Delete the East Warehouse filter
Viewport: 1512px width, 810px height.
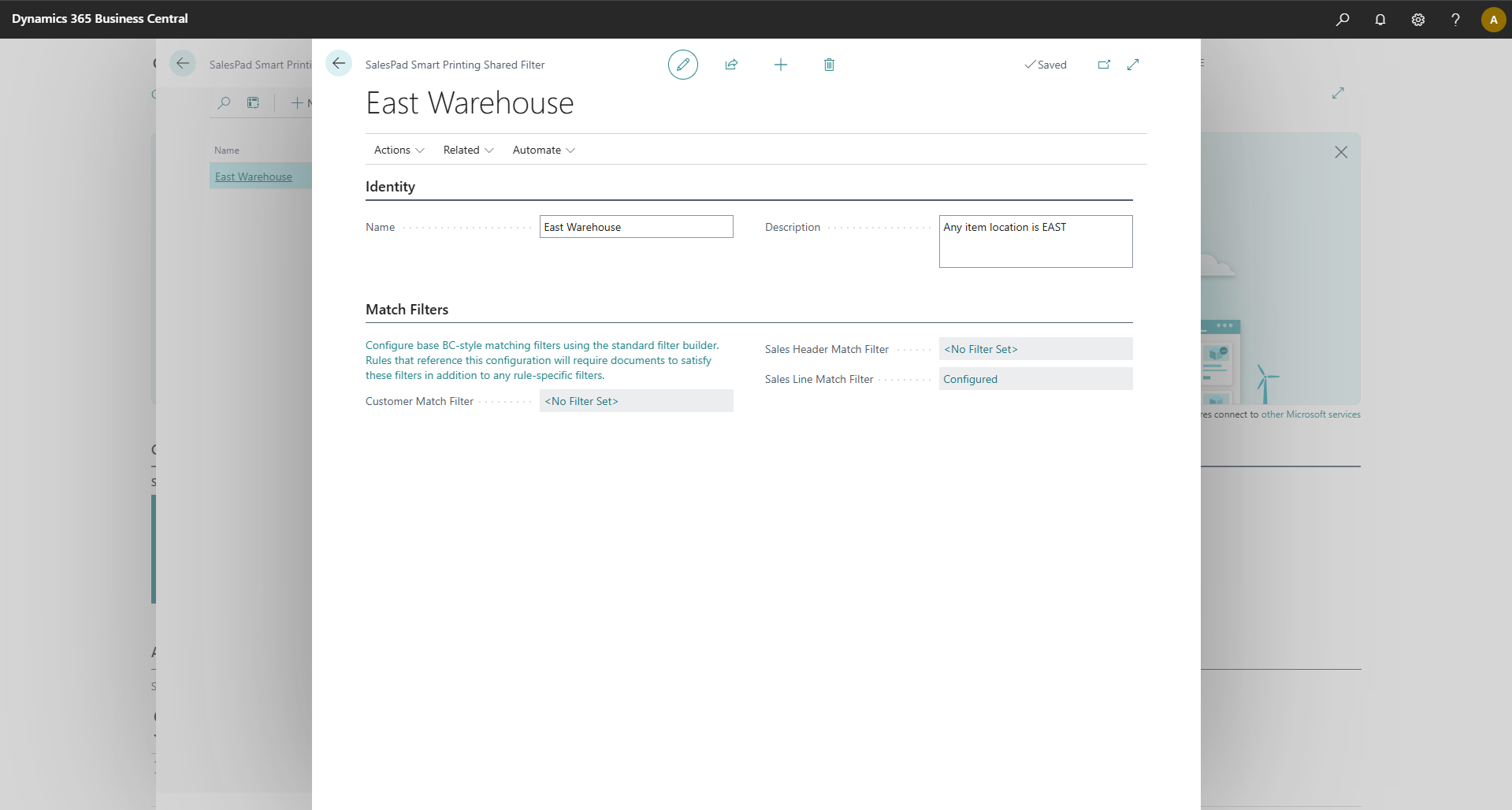pyautogui.click(x=829, y=65)
